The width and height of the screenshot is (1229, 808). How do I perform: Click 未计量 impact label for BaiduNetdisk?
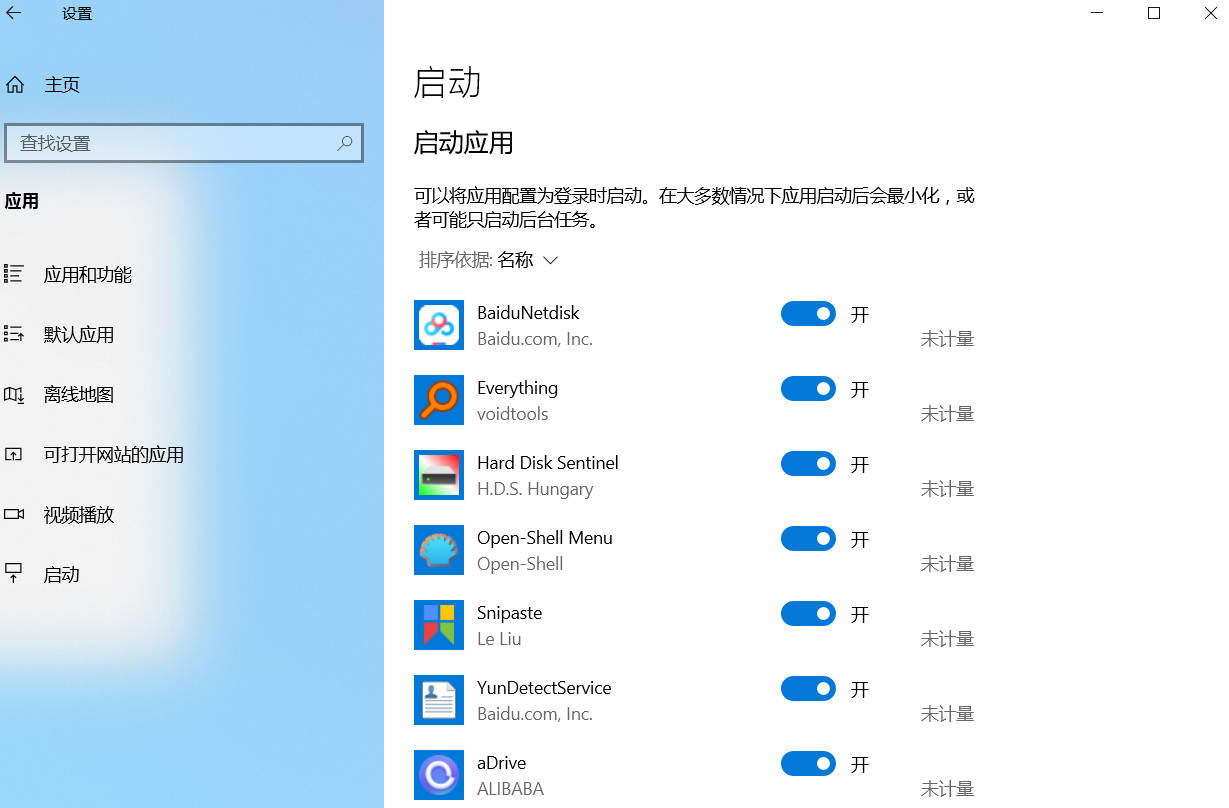point(947,339)
